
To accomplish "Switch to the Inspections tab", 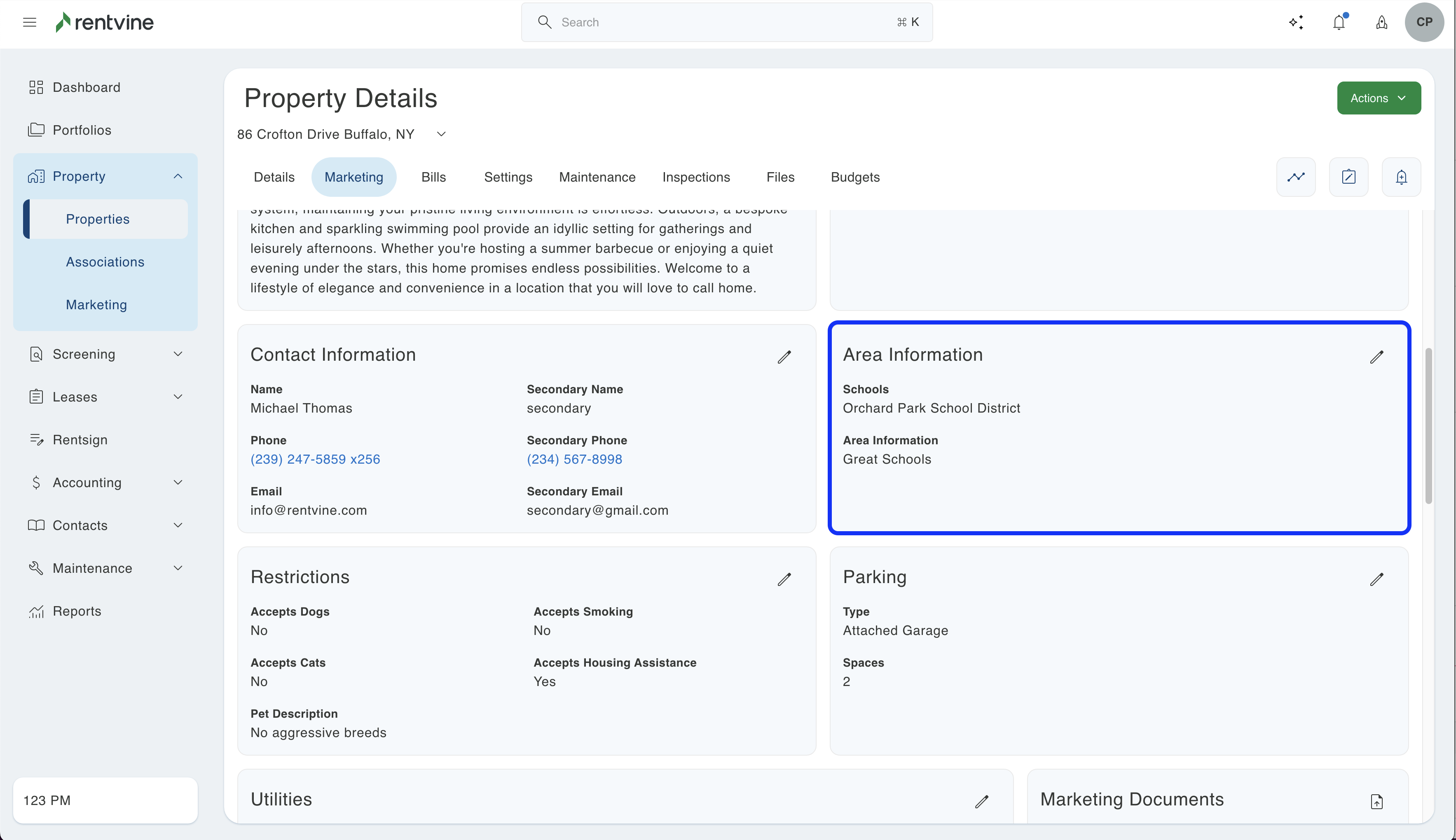I will click(x=696, y=177).
